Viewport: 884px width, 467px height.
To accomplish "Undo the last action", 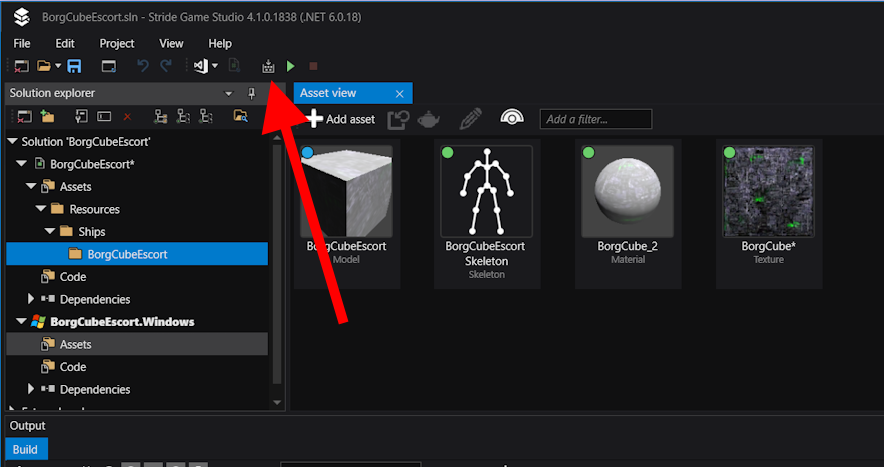I will pyautogui.click(x=143, y=66).
